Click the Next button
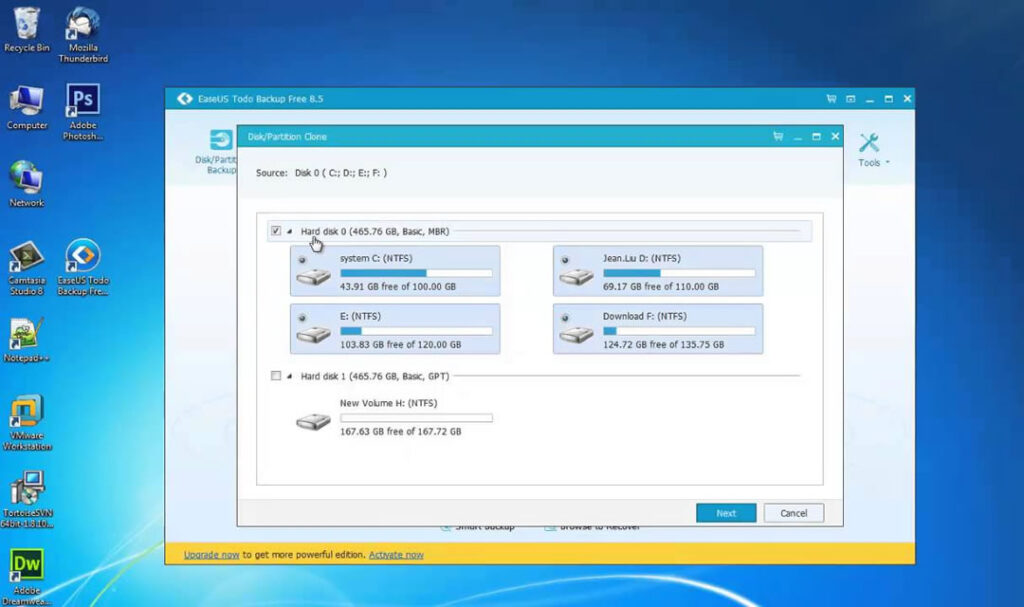Image resolution: width=1024 pixels, height=607 pixels. pyautogui.click(x=726, y=513)
